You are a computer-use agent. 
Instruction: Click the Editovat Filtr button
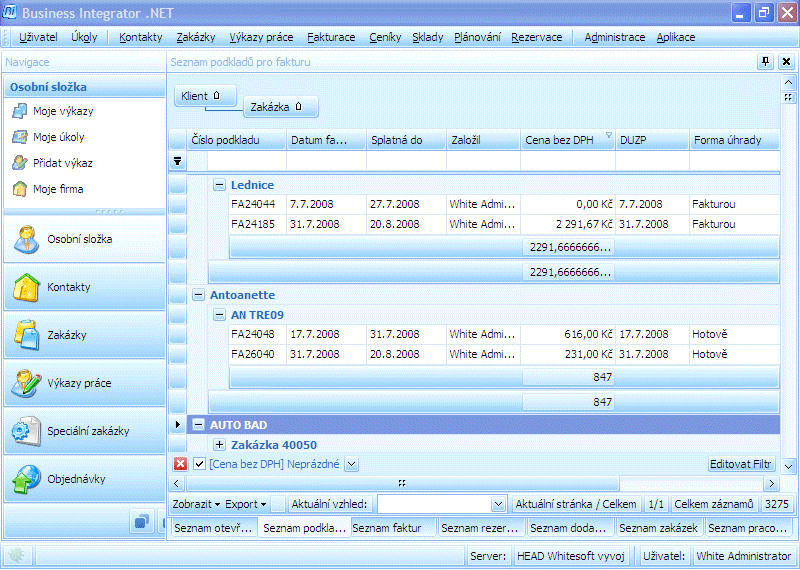[x=741, y=464]
